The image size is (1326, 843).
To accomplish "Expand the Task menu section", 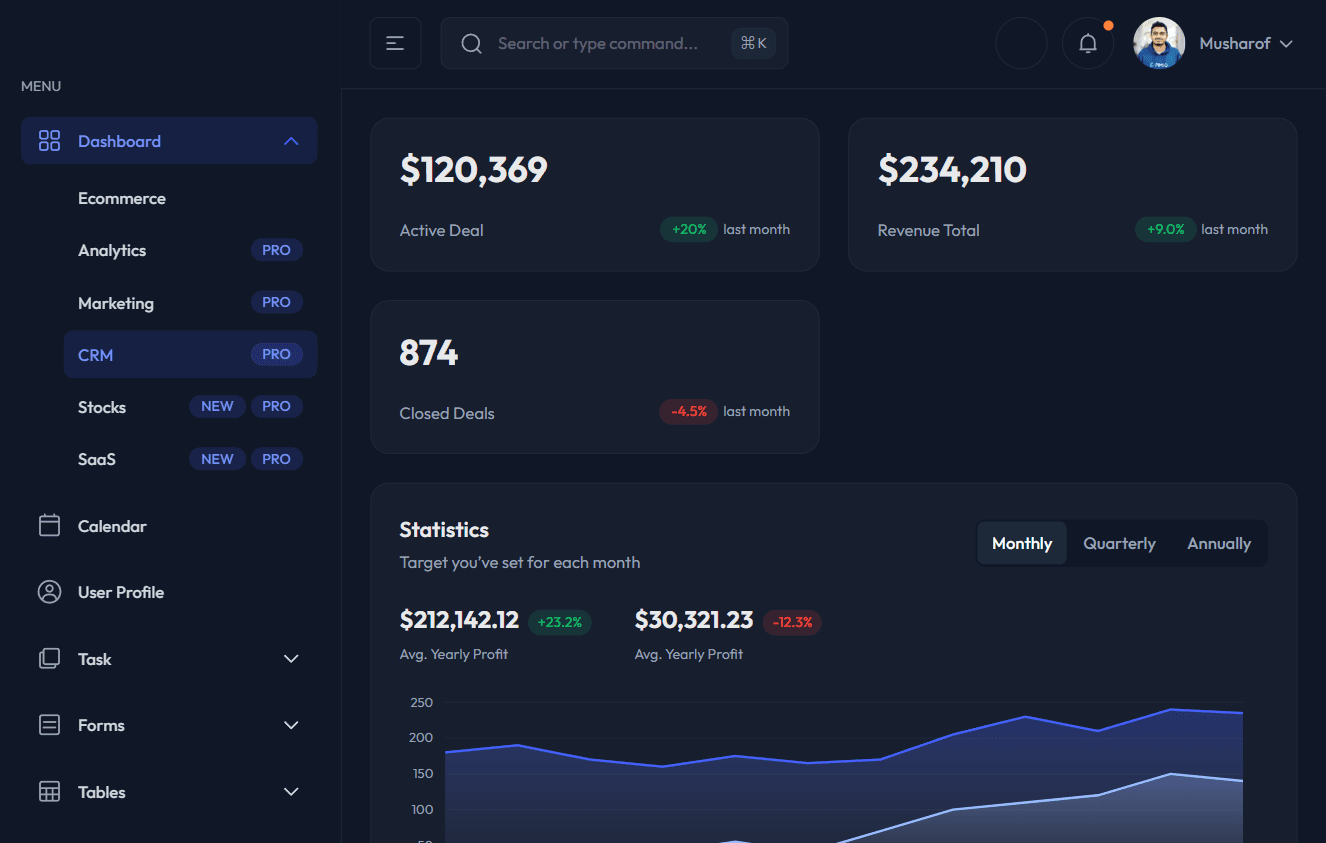I will [291, 659].
